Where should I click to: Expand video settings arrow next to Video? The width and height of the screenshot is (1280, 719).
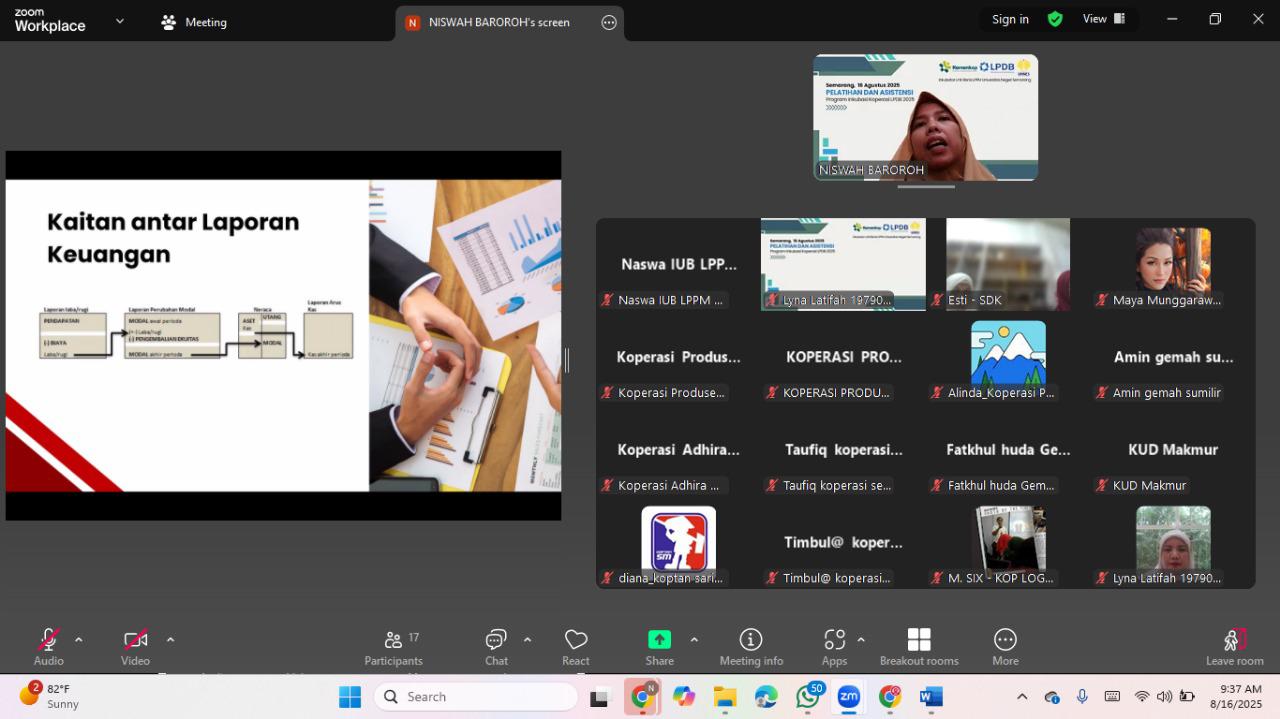[x=170, y=640]
